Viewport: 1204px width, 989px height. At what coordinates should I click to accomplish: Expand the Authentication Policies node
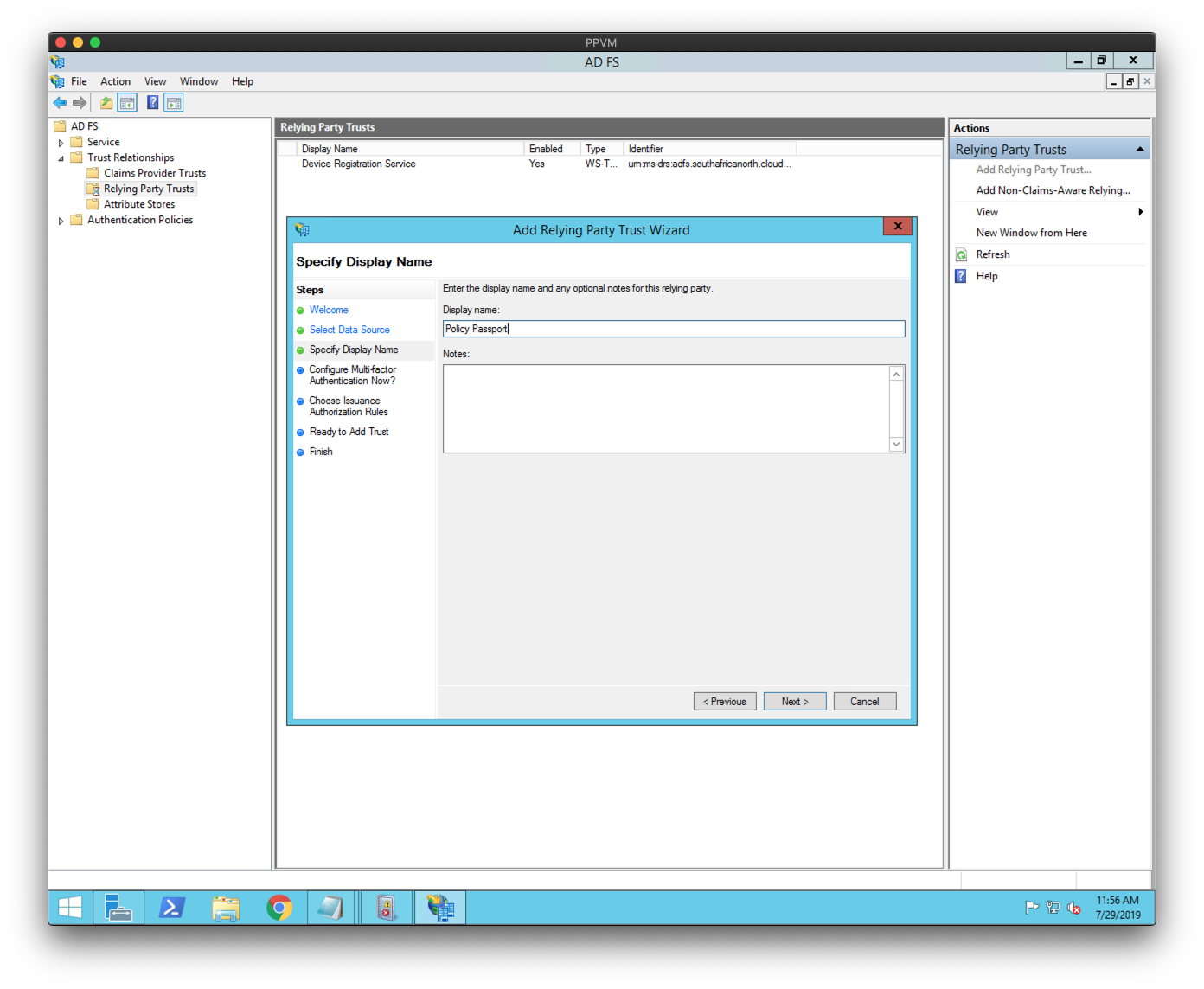[61, 221]
